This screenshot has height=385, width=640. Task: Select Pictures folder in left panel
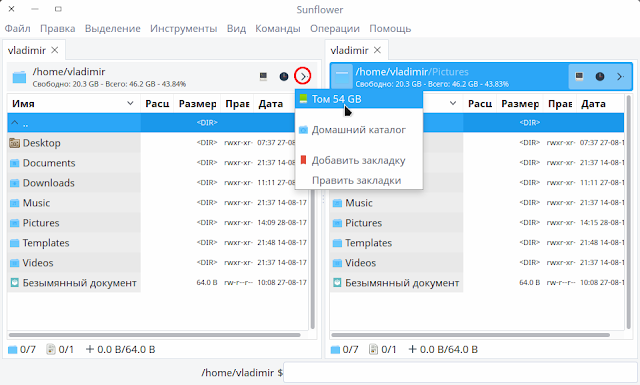pos(157,223)
